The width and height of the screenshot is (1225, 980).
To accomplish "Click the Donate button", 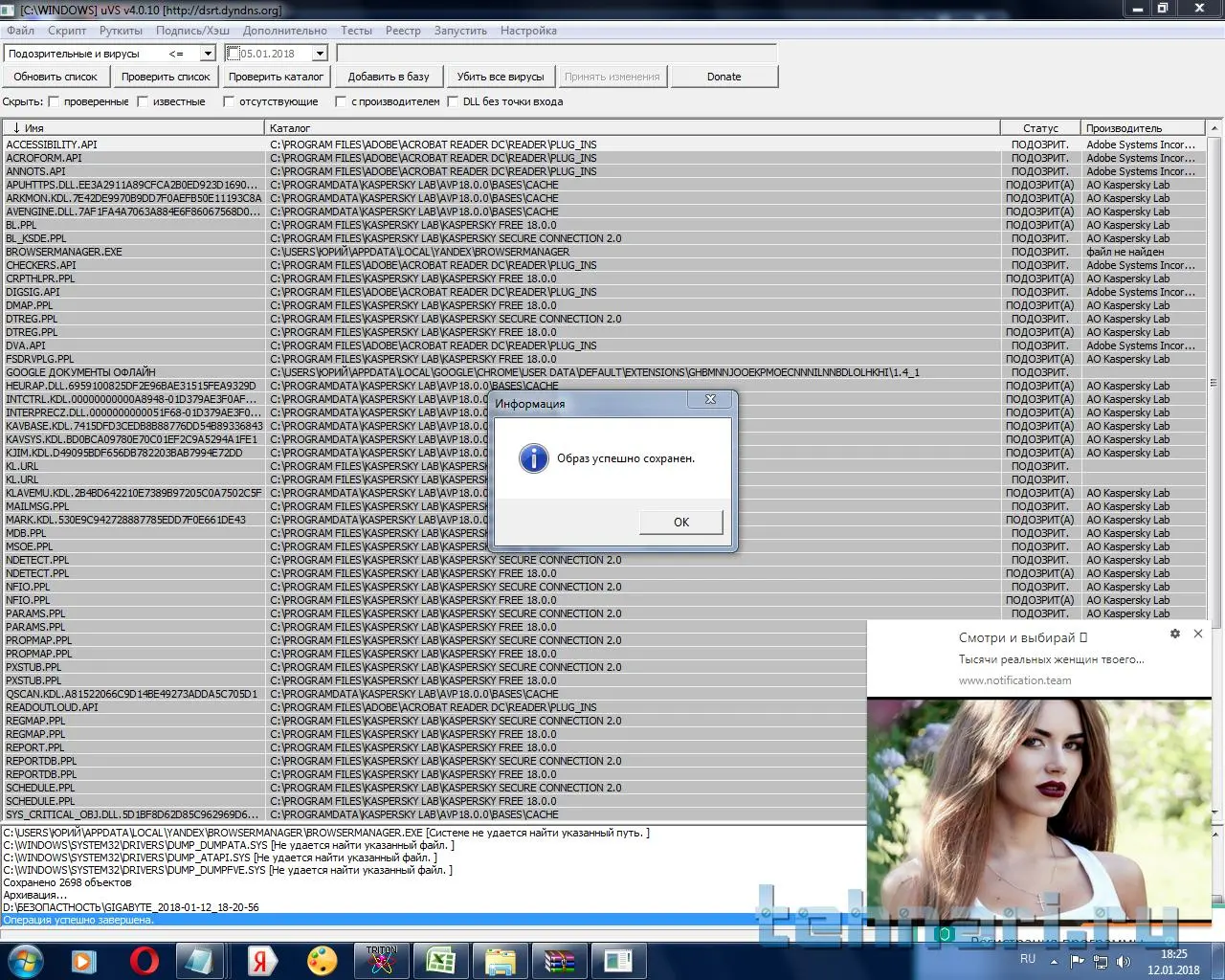I will tap(724, 77).
